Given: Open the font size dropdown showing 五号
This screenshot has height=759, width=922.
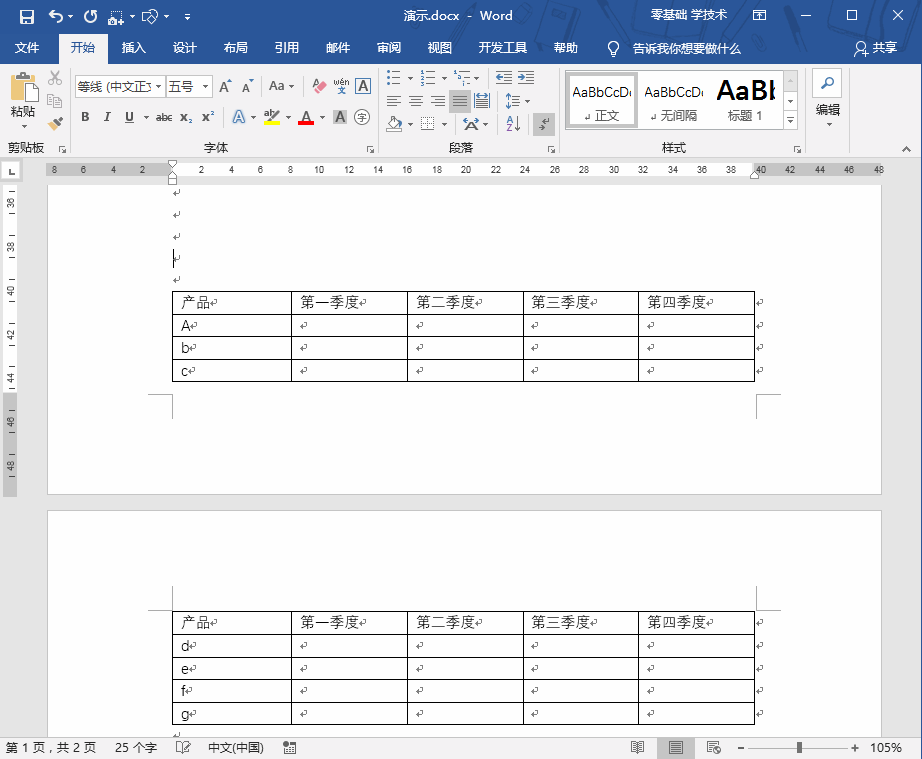Looking at the screenshot, I should coord(205,86).
